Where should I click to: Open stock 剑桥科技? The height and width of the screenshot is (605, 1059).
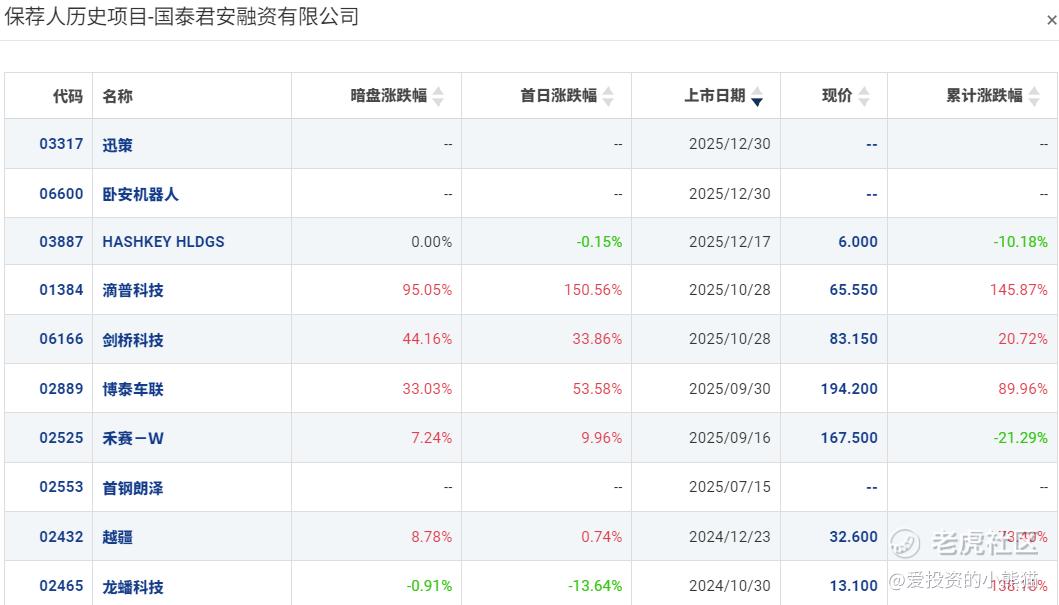click(133, 340)
